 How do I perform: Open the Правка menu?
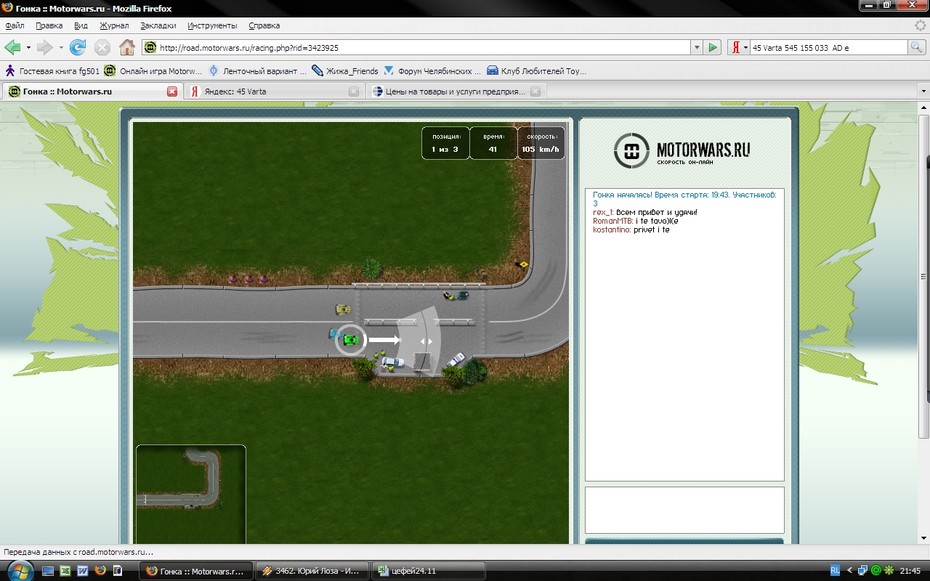(49, 25)
